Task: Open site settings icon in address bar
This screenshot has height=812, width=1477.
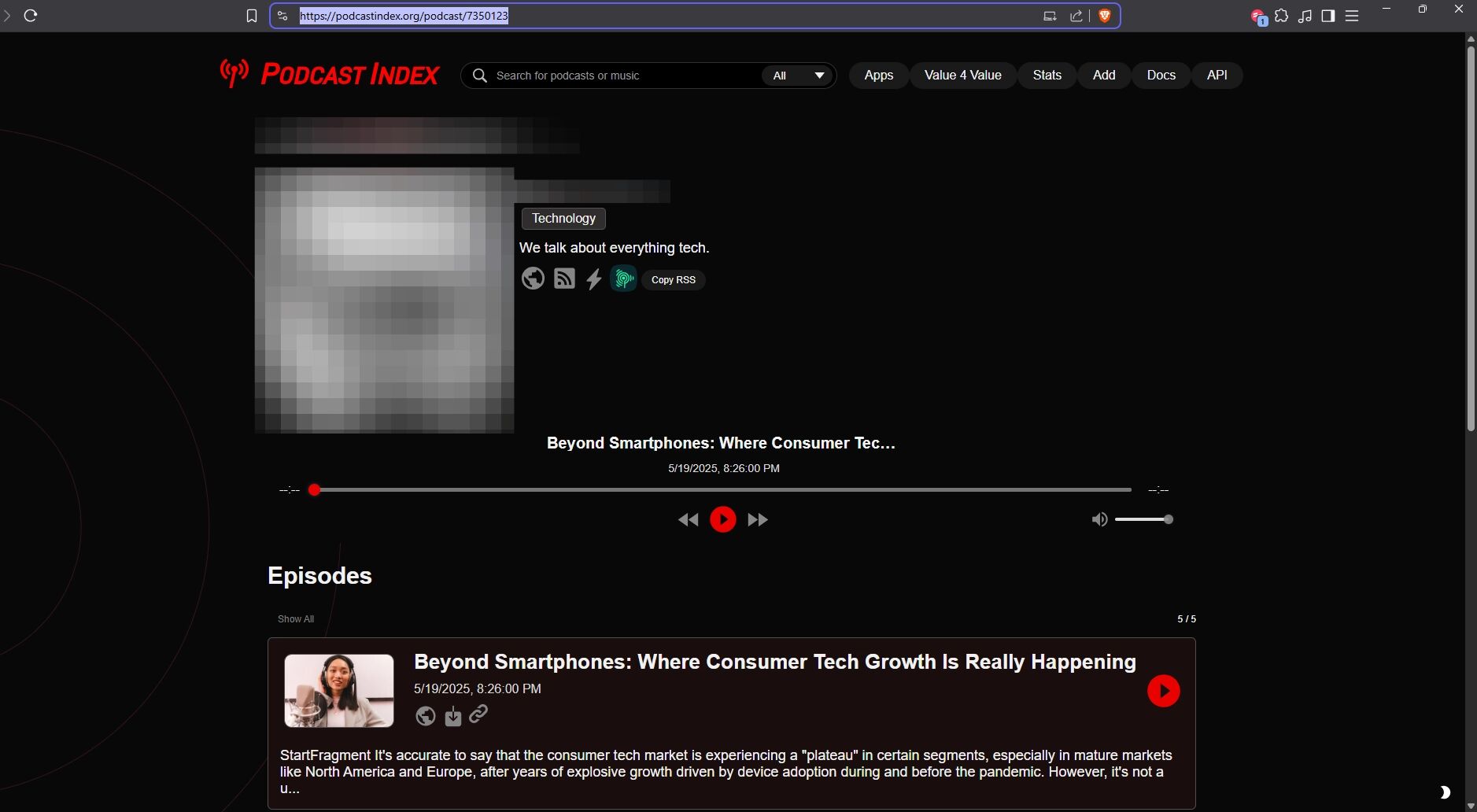Action: pyautogui.click(x=283, y=16)
